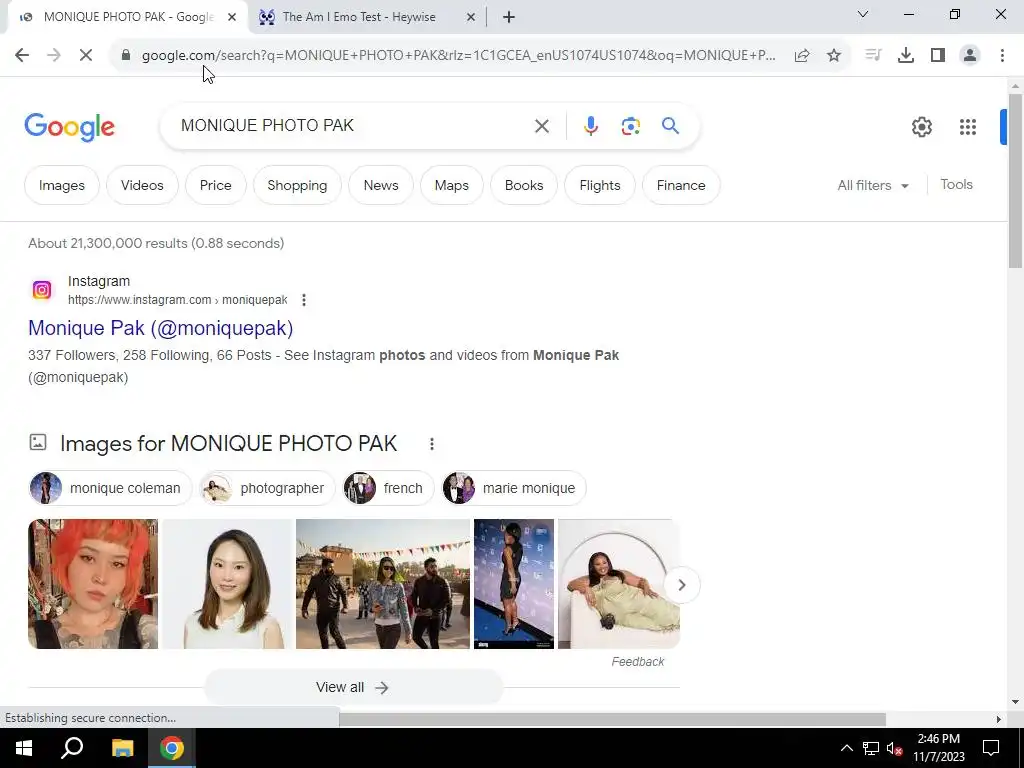Open Google quick settings gear
1024x768 pixels.
(x=921, y=127)
